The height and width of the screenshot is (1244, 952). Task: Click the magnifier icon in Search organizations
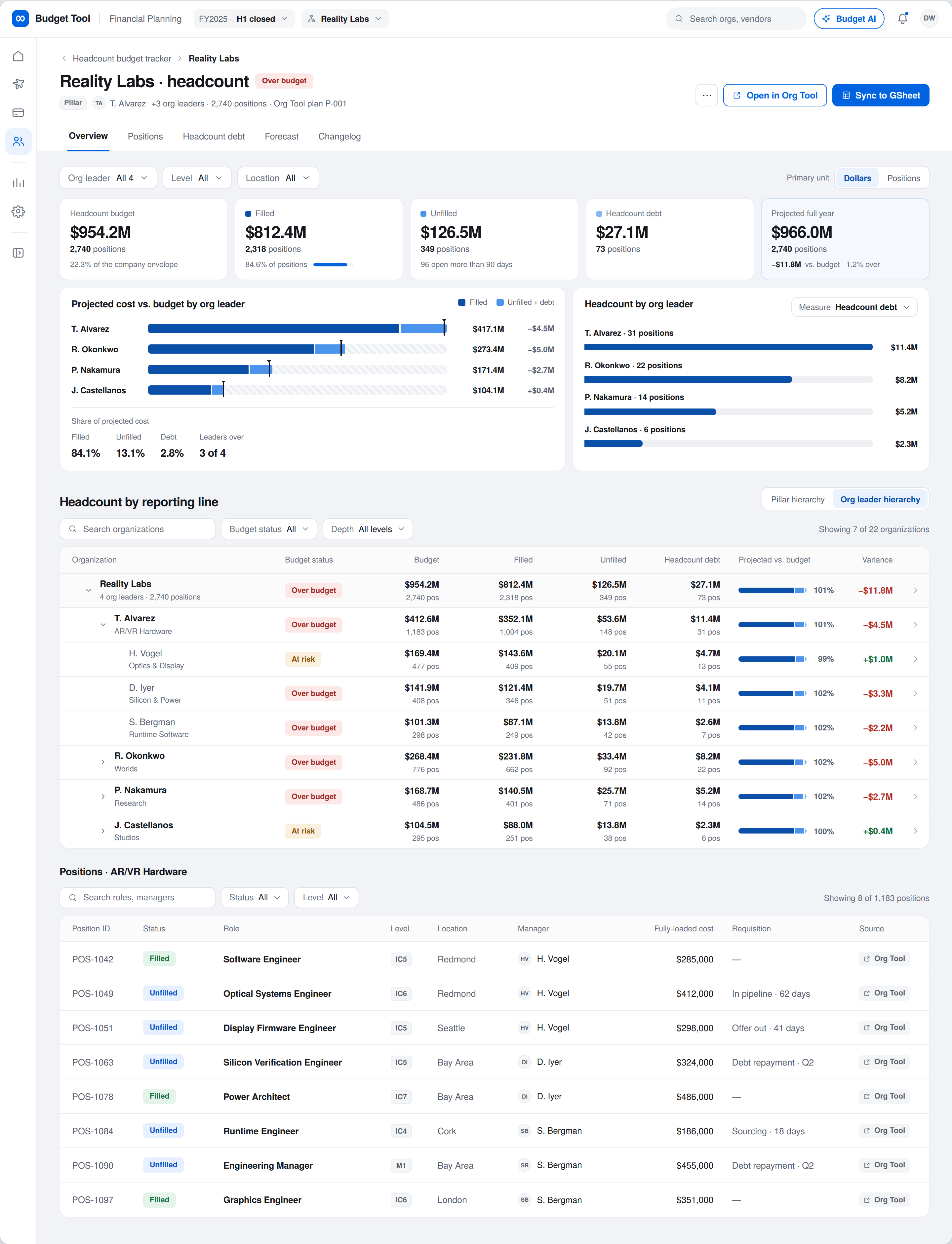coord(73,529)
